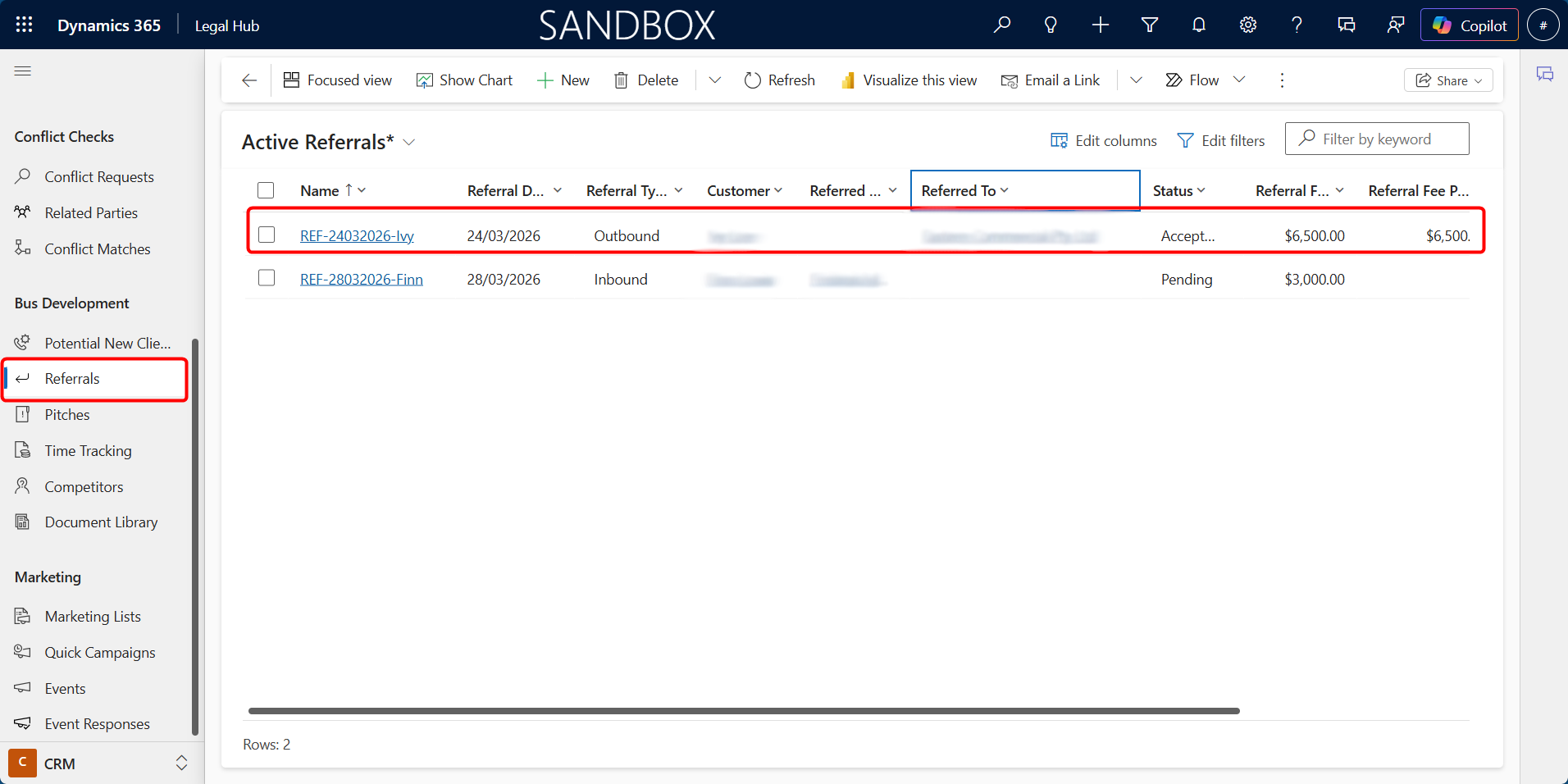
Task: Open the Dynamics 365 app launcher waffle
Action: pos(25,25)
